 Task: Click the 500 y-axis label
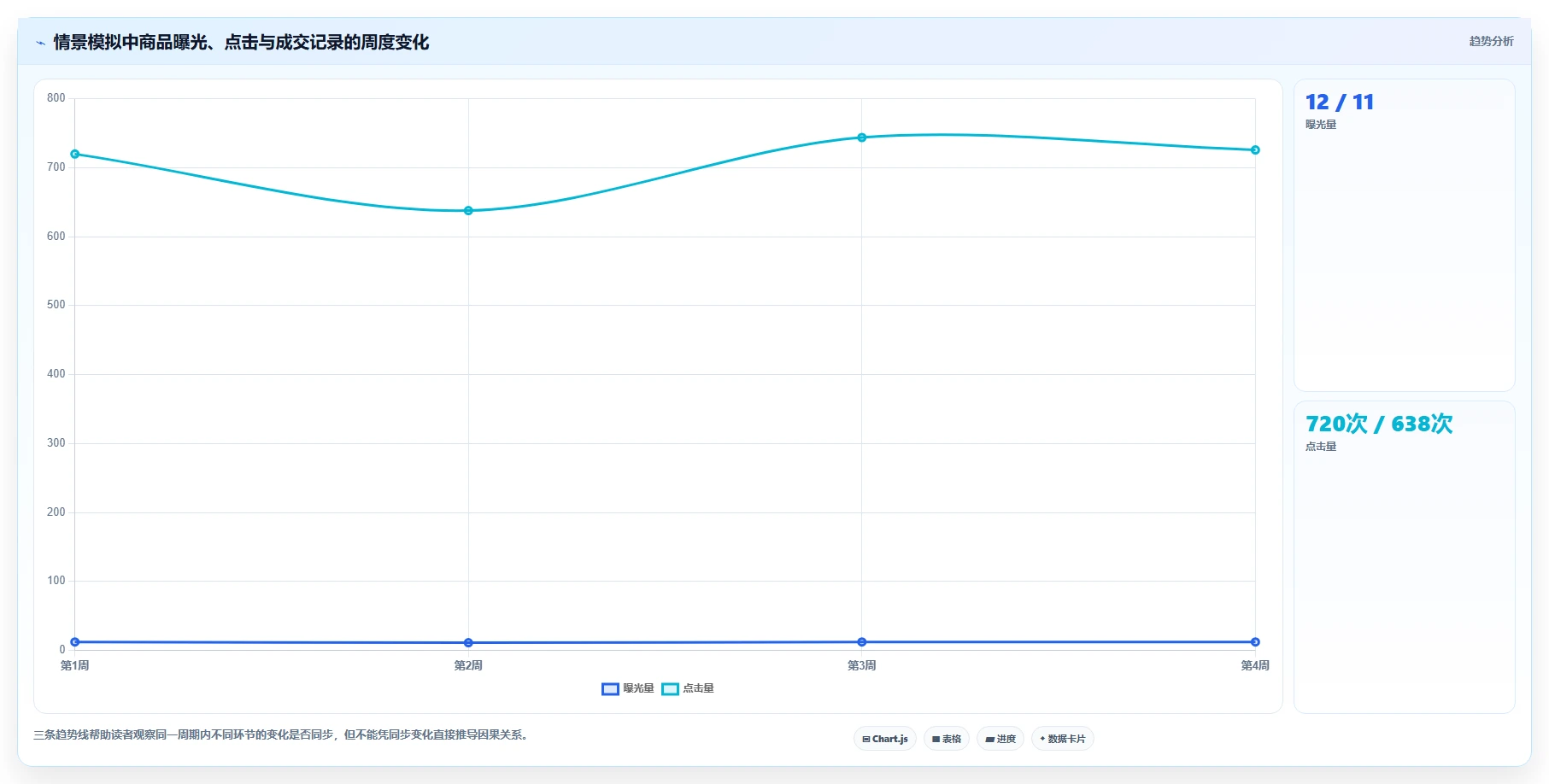pyautogui.click(x=56, y=305)
